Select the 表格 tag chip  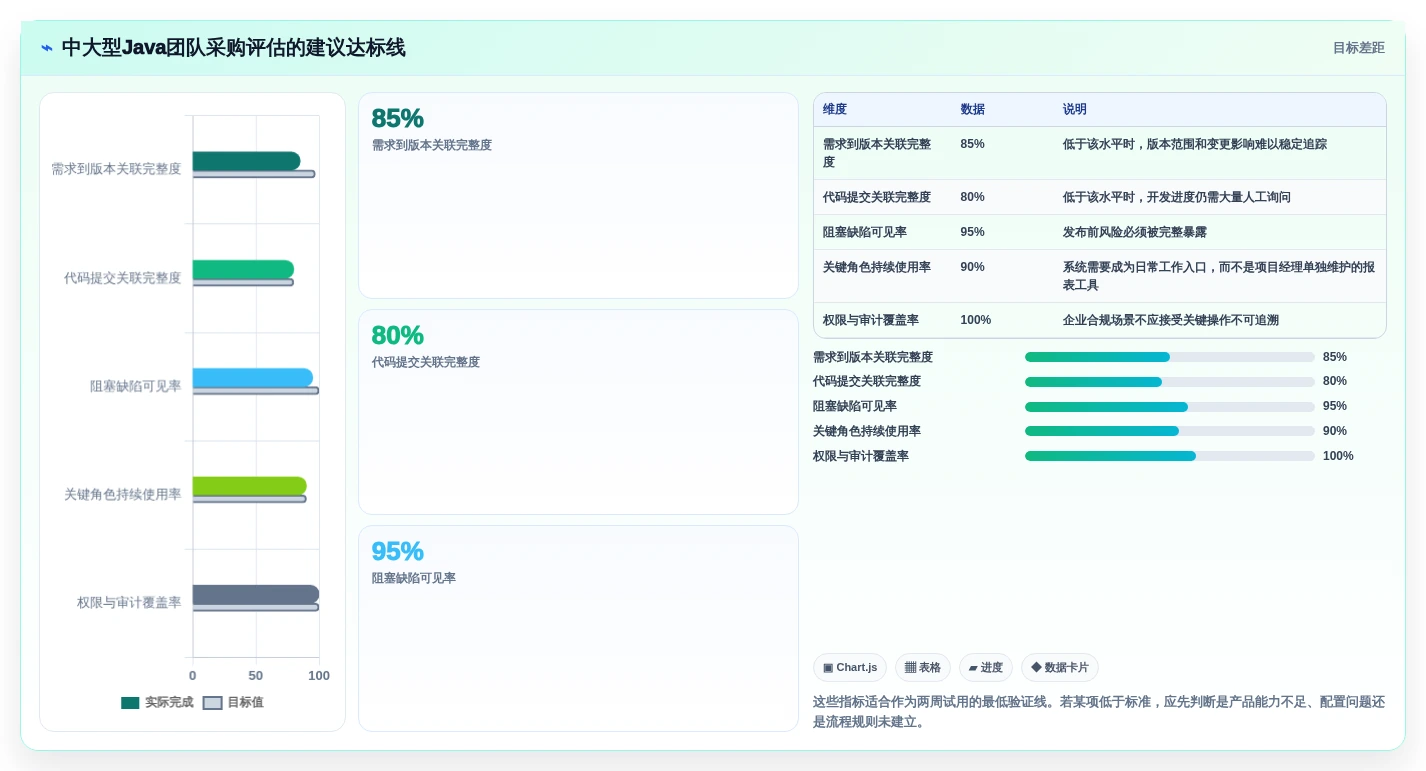[922, 668]
